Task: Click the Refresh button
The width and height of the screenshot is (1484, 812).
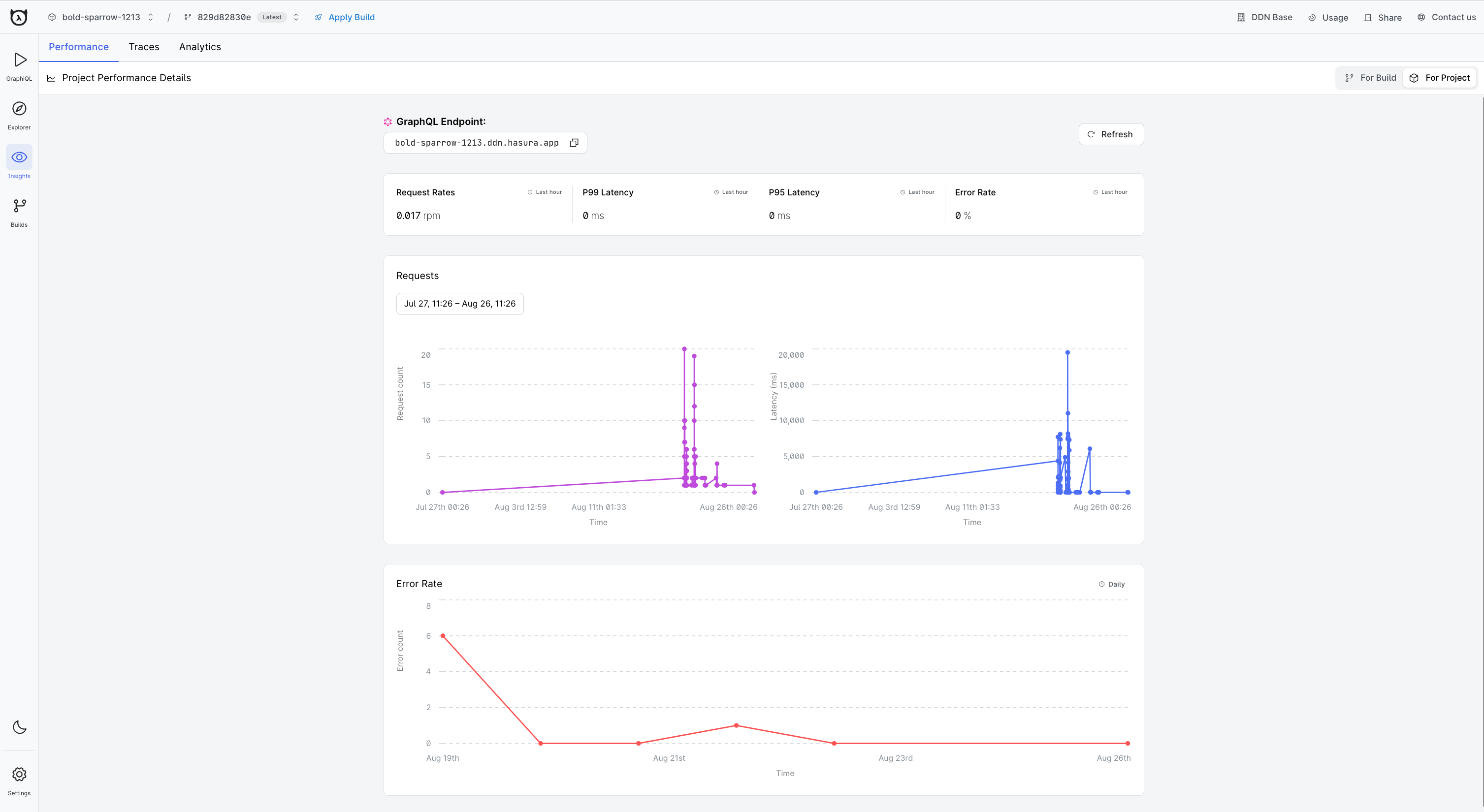Action: pyautogui.click(x=1111, y=134)
